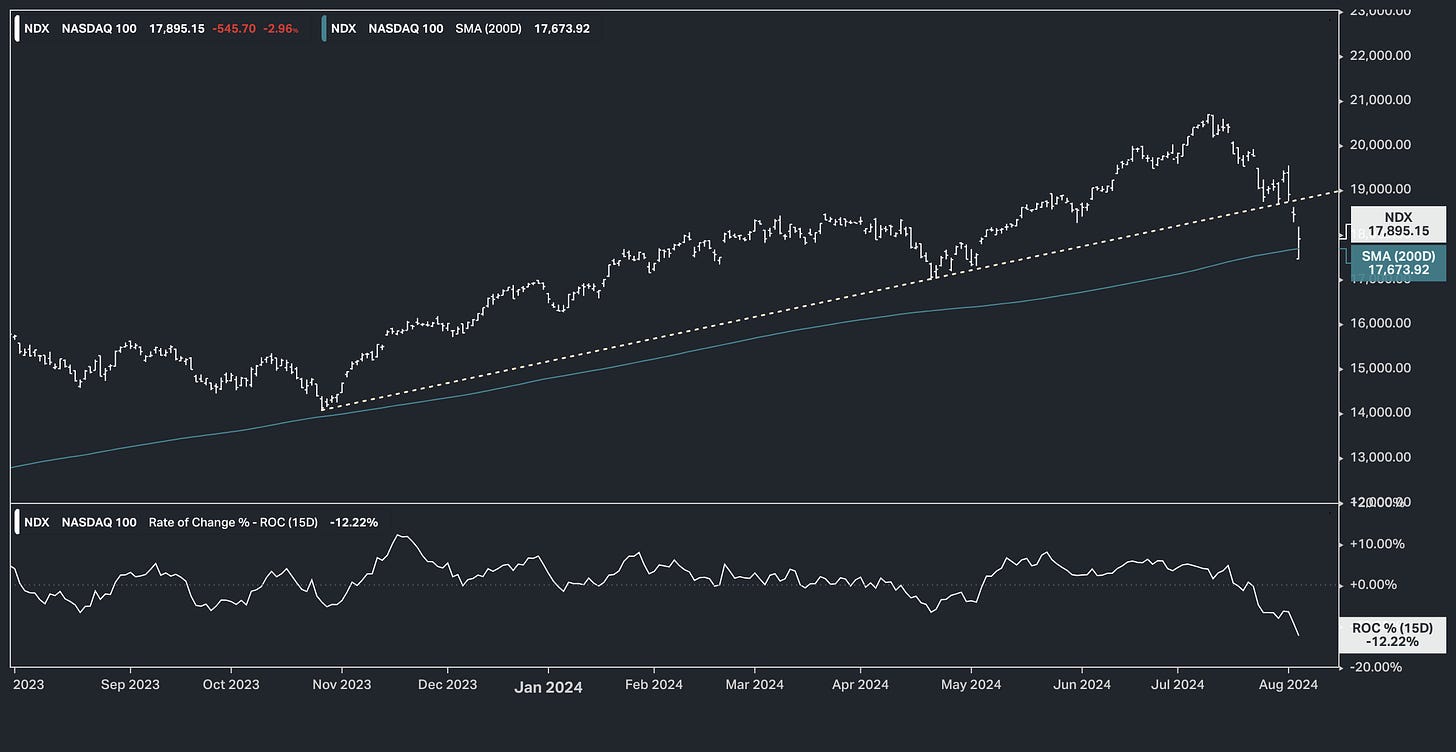Click Jun 2024 on the date axis
1456x752 pixels.
(1082, 685)
